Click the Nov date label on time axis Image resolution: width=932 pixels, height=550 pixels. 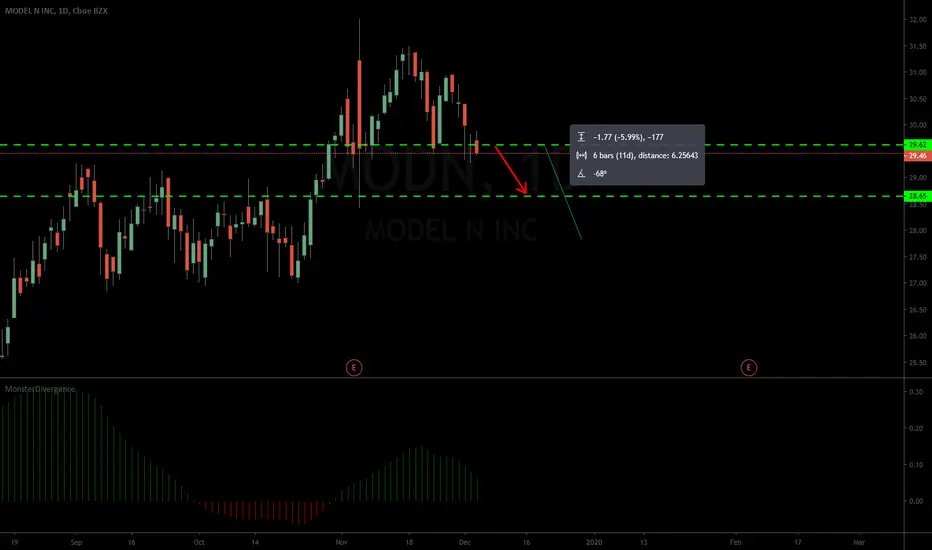coord(341,542)
